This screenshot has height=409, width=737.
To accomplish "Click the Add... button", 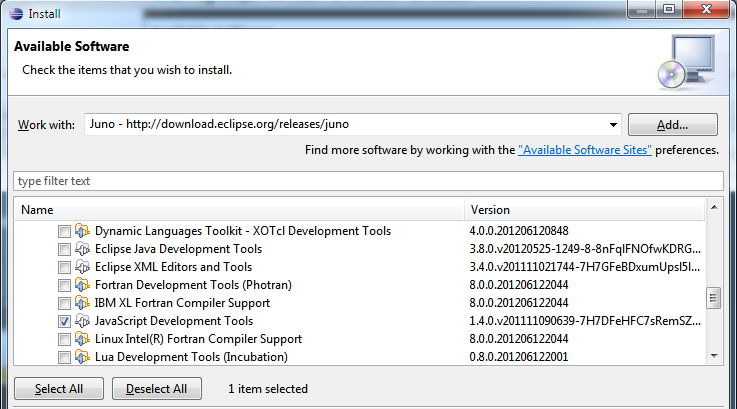I will tap(673, 125).
